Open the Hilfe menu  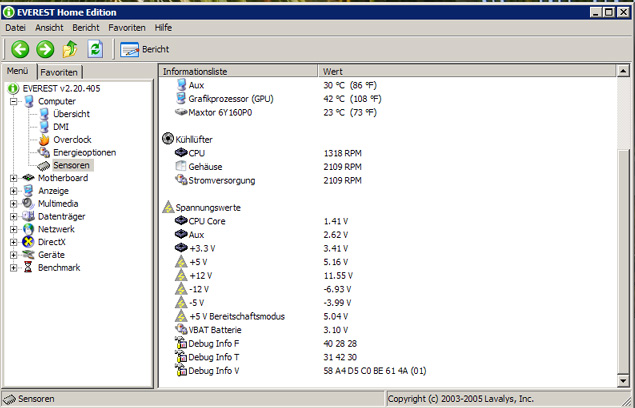pos(163,28)
